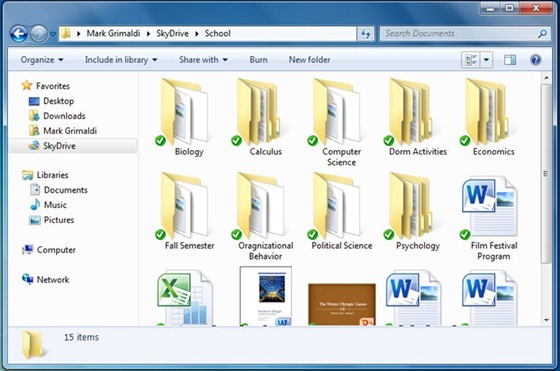Select the Word document left of the last one
Viewport: 560px width, 371px height.
[414, 298]
